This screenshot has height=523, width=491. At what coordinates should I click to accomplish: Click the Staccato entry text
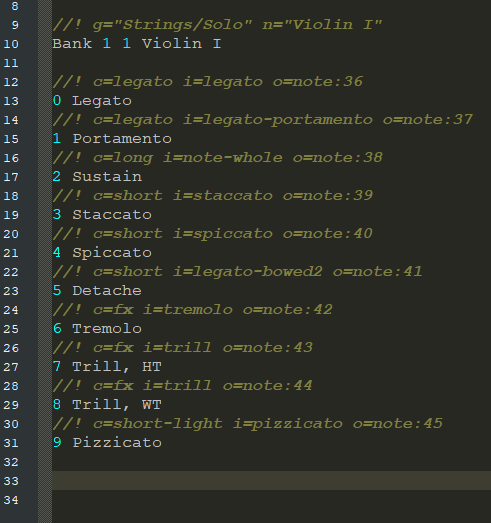[112, 215]
